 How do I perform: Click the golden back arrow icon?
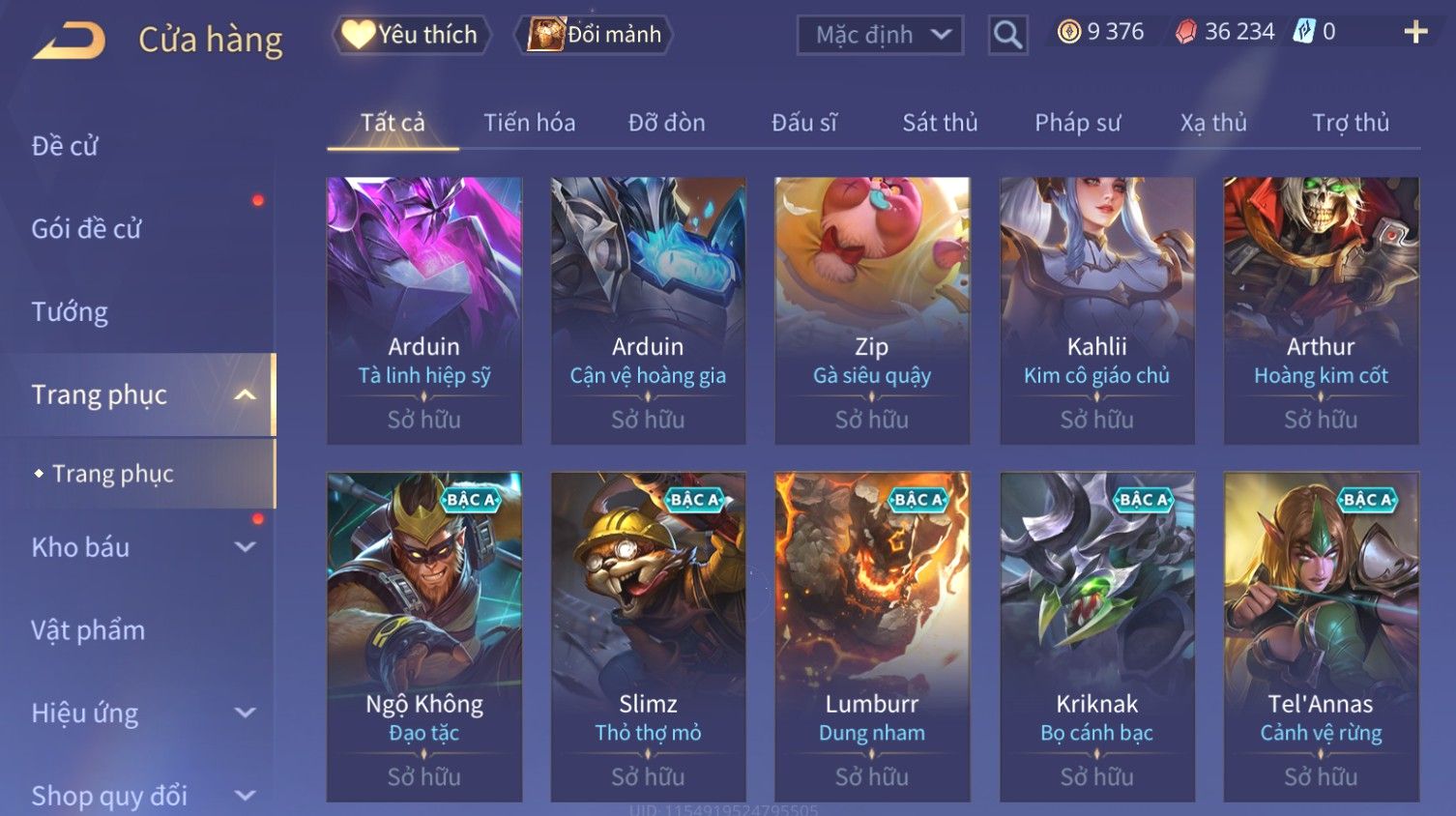point(70,42)
